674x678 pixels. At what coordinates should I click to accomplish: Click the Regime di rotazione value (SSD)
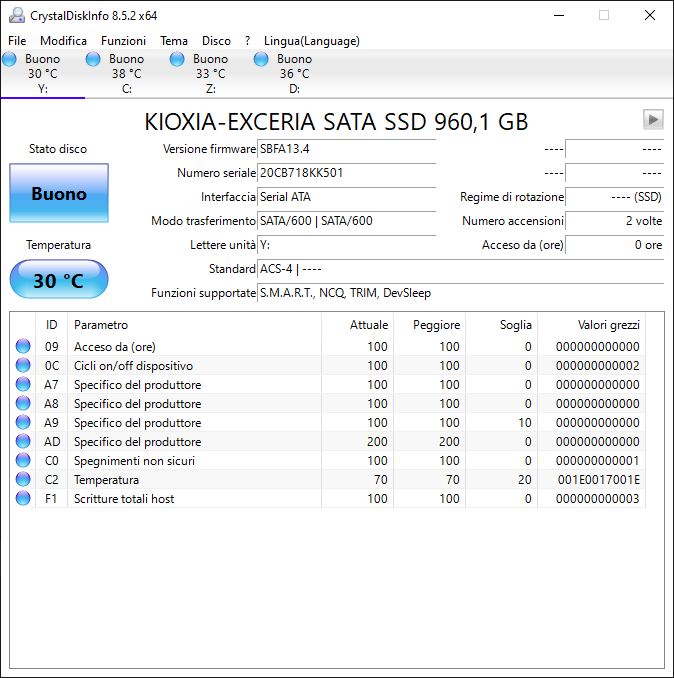point(614,197)
